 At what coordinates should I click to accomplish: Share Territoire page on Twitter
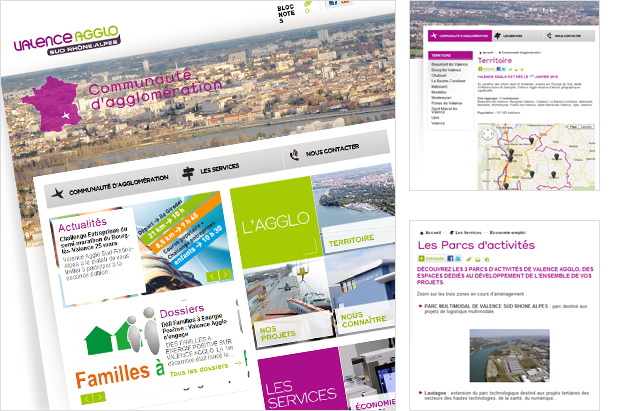point(503,69)
